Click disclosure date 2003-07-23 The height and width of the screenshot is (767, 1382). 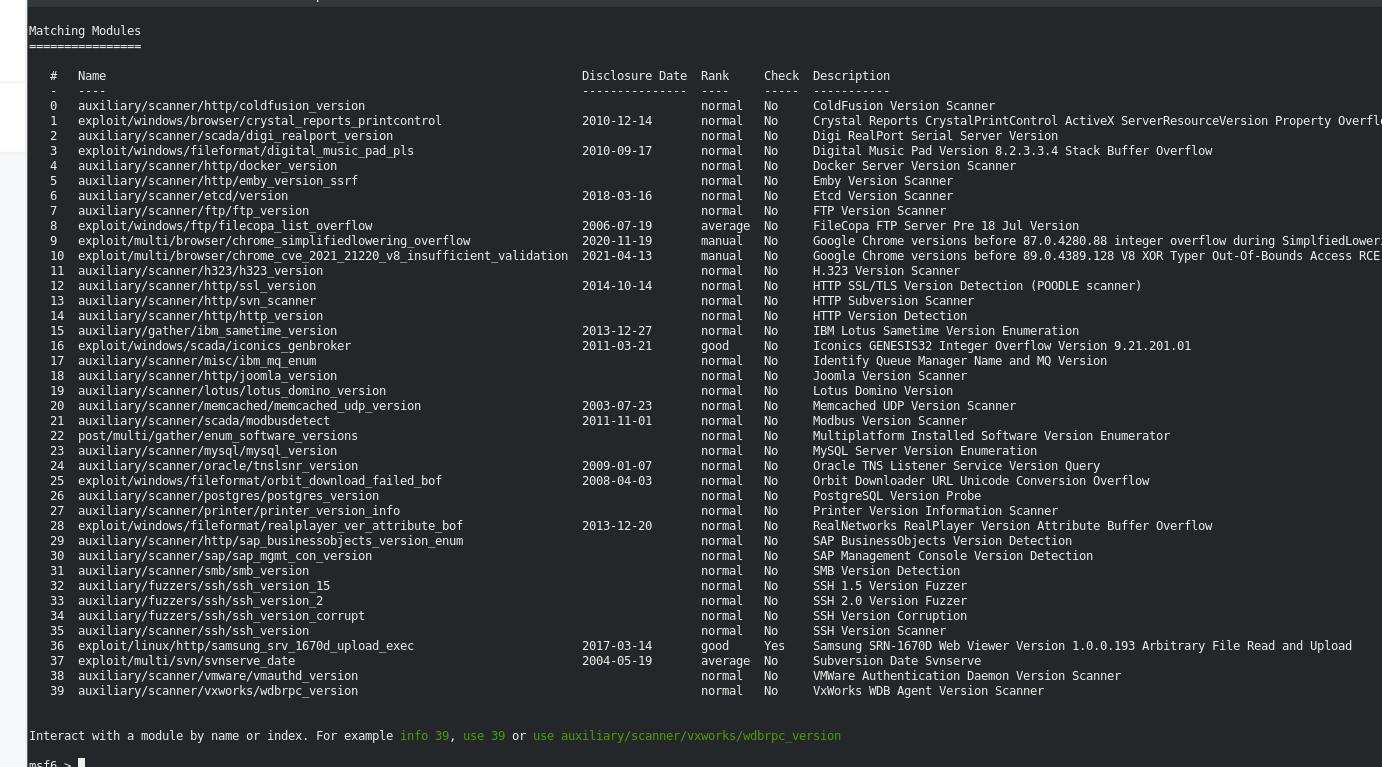tap(617, 406)
